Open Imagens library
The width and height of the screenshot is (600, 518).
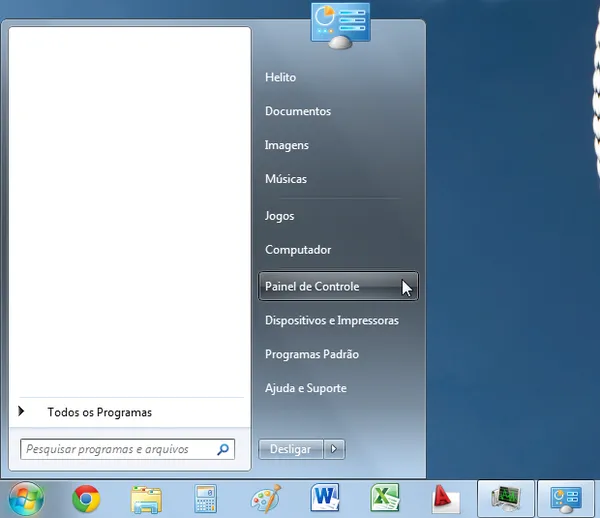point(287,145)
